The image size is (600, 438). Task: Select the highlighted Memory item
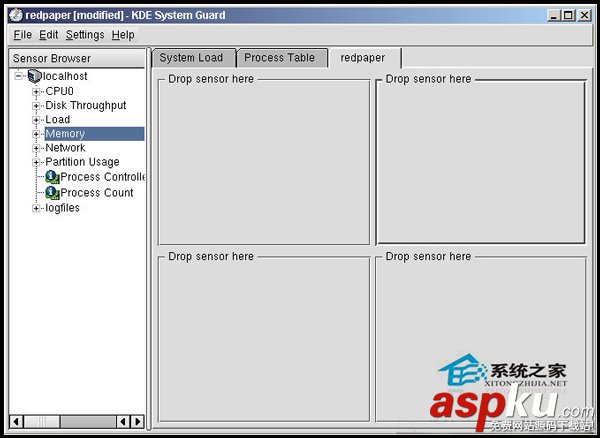pyautogui.click(x=95, y=134)
